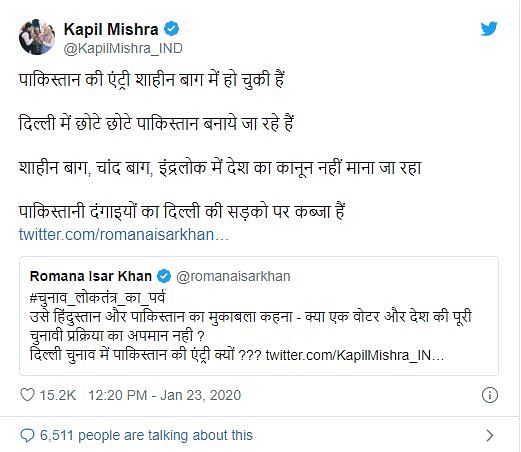Click the @romanaisarkhan handle in quote
The width and height of the screenshot is (521, 452).
coord(233,276)
